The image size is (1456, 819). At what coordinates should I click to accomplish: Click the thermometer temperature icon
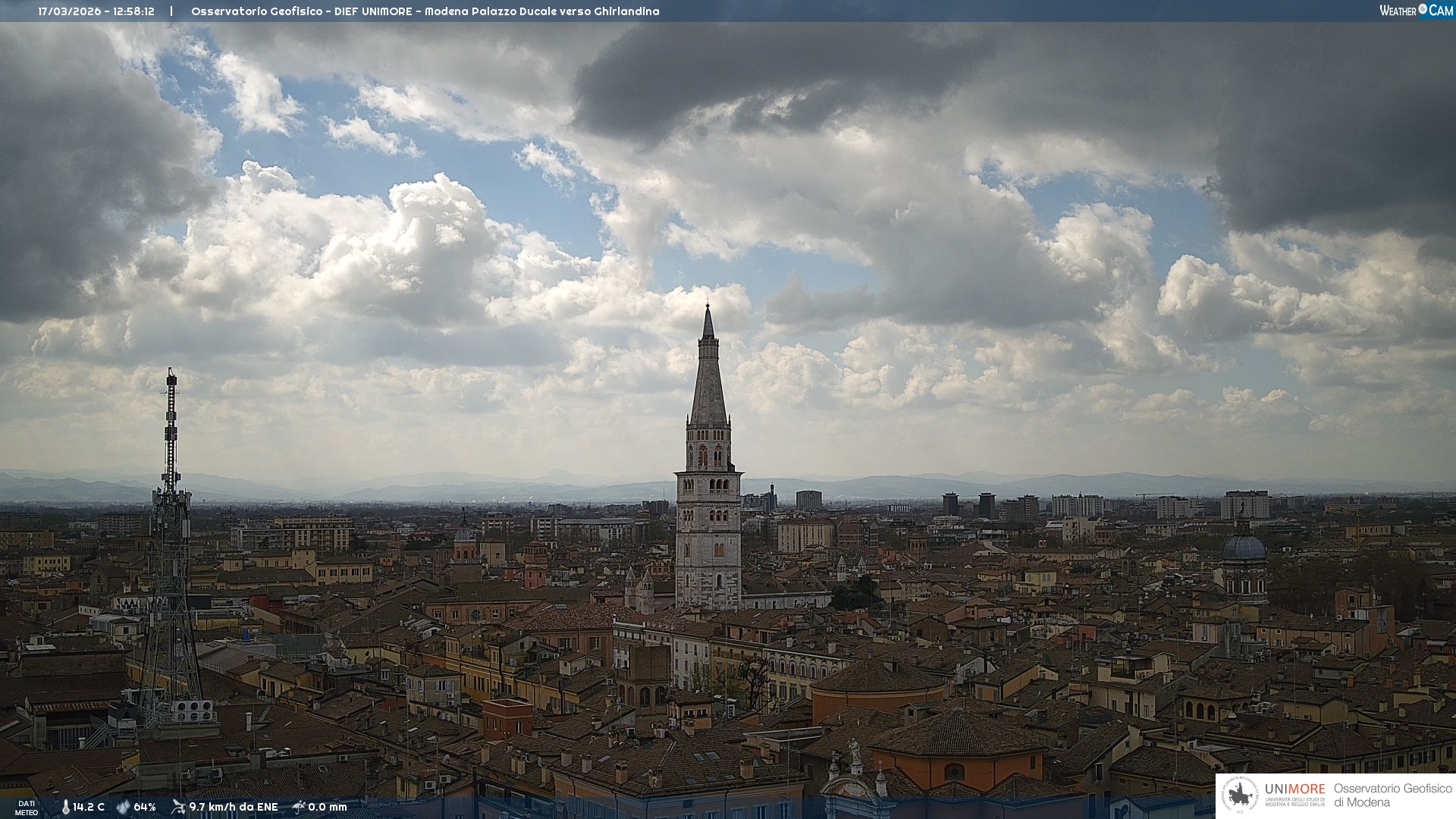click(x=65, y=807)
